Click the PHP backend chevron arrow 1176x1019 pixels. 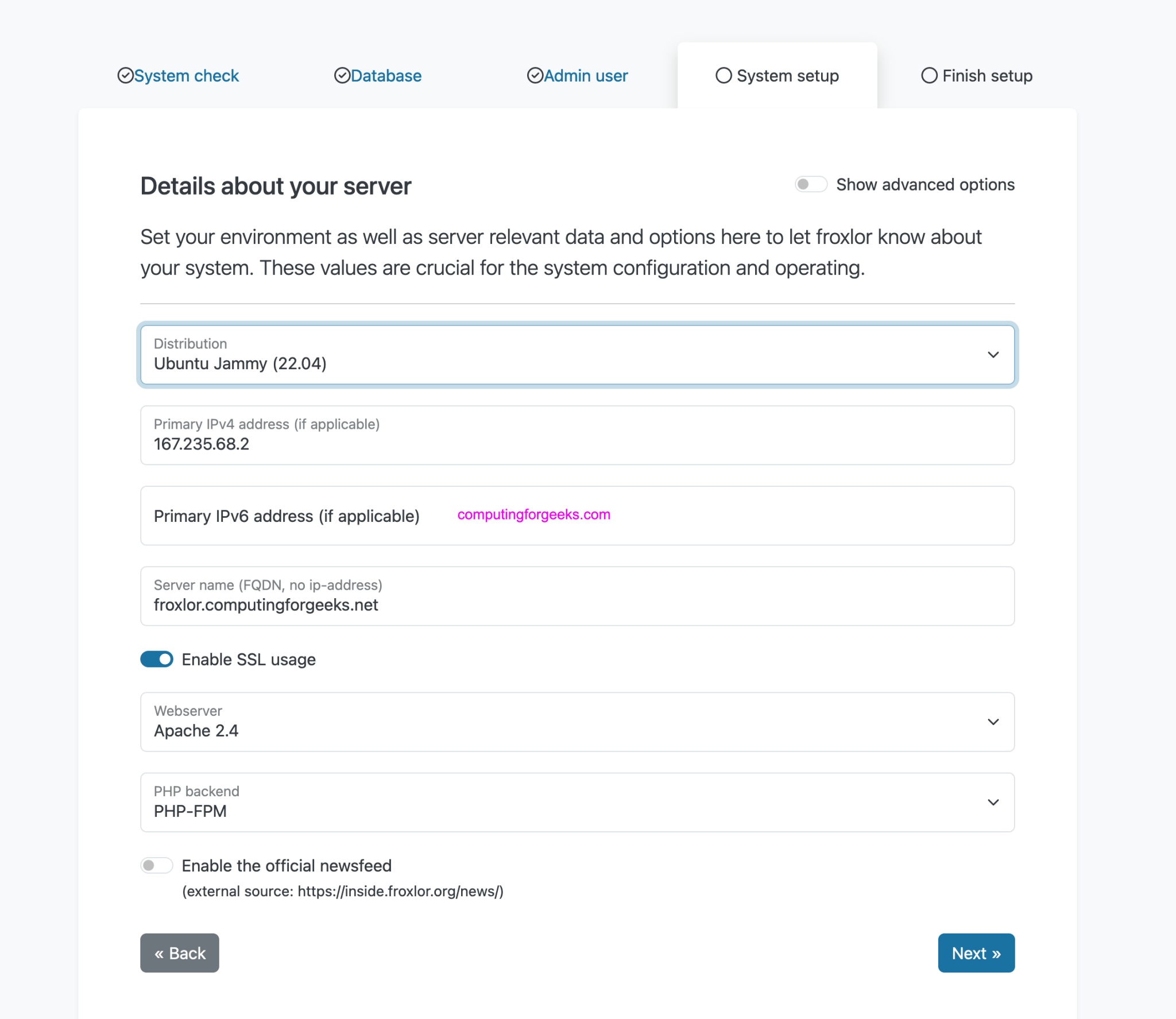[x=993, y=802]
